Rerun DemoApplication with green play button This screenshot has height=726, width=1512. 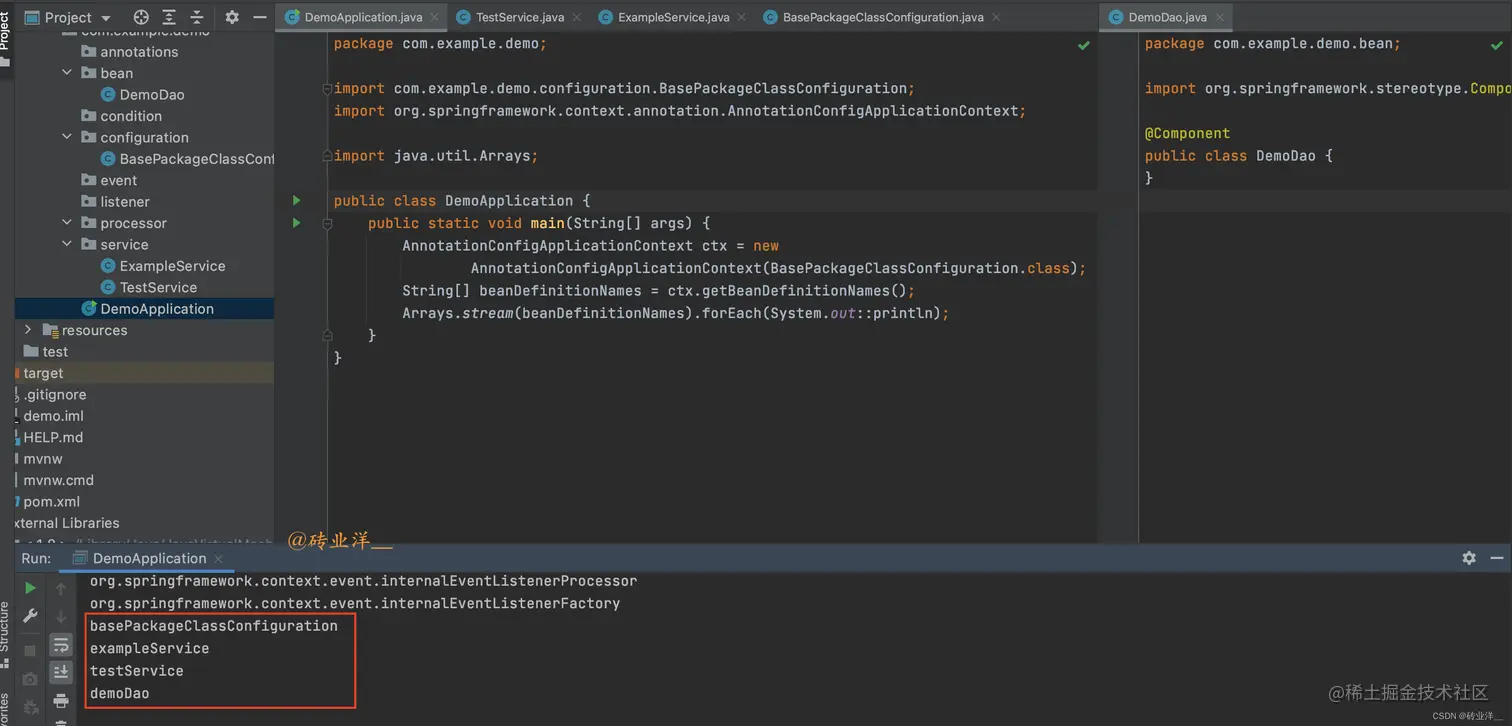point(30,588)
